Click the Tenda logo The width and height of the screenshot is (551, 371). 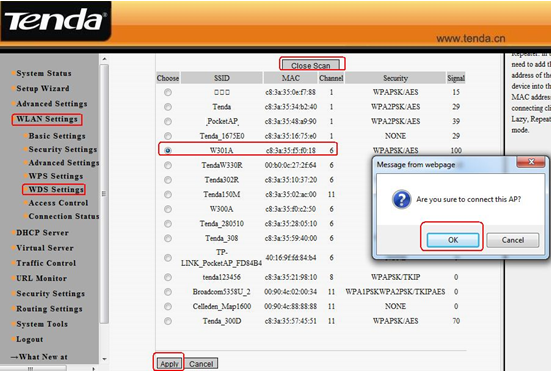click(x=56, y=20)
